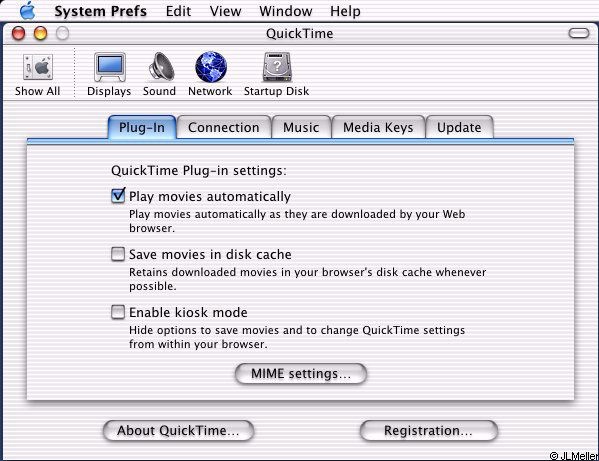
Task: Open the Displays preference icon
Action: [110, 67]
